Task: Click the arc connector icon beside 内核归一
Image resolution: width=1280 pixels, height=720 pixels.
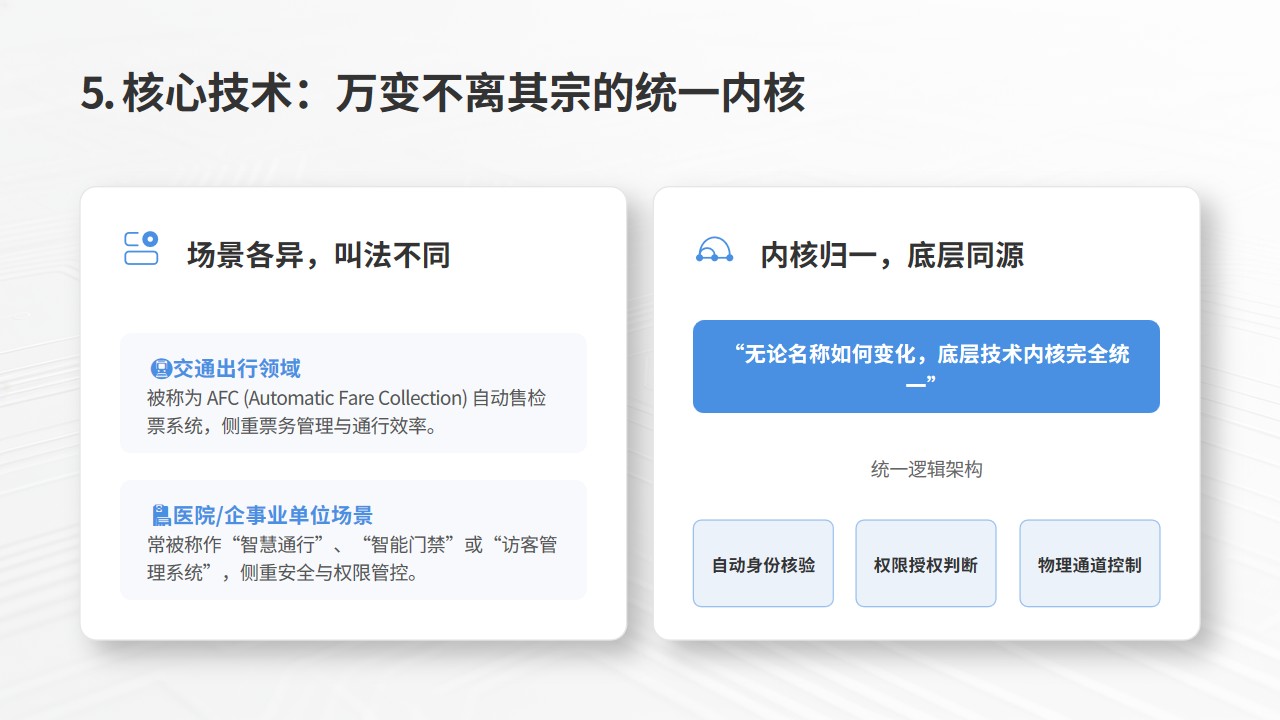Action: click(714, 250)
